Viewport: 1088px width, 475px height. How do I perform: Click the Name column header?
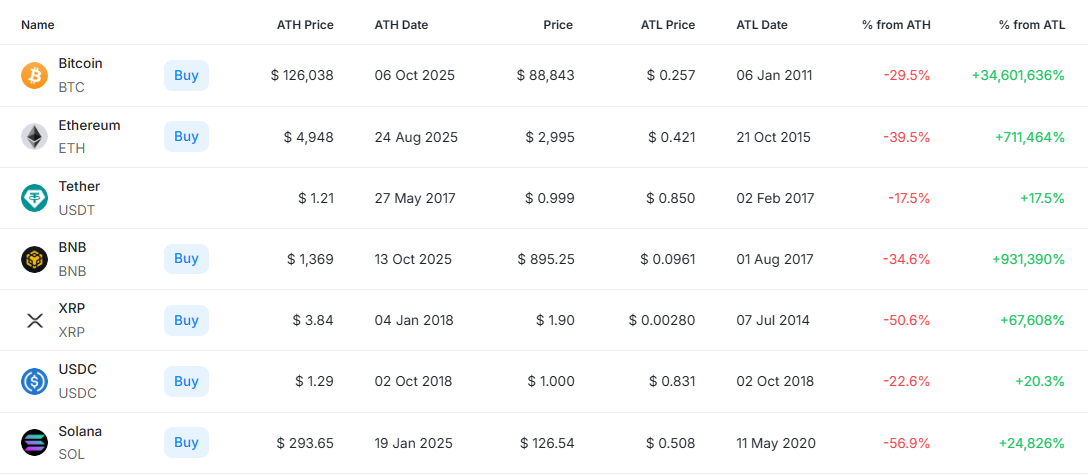38,24
